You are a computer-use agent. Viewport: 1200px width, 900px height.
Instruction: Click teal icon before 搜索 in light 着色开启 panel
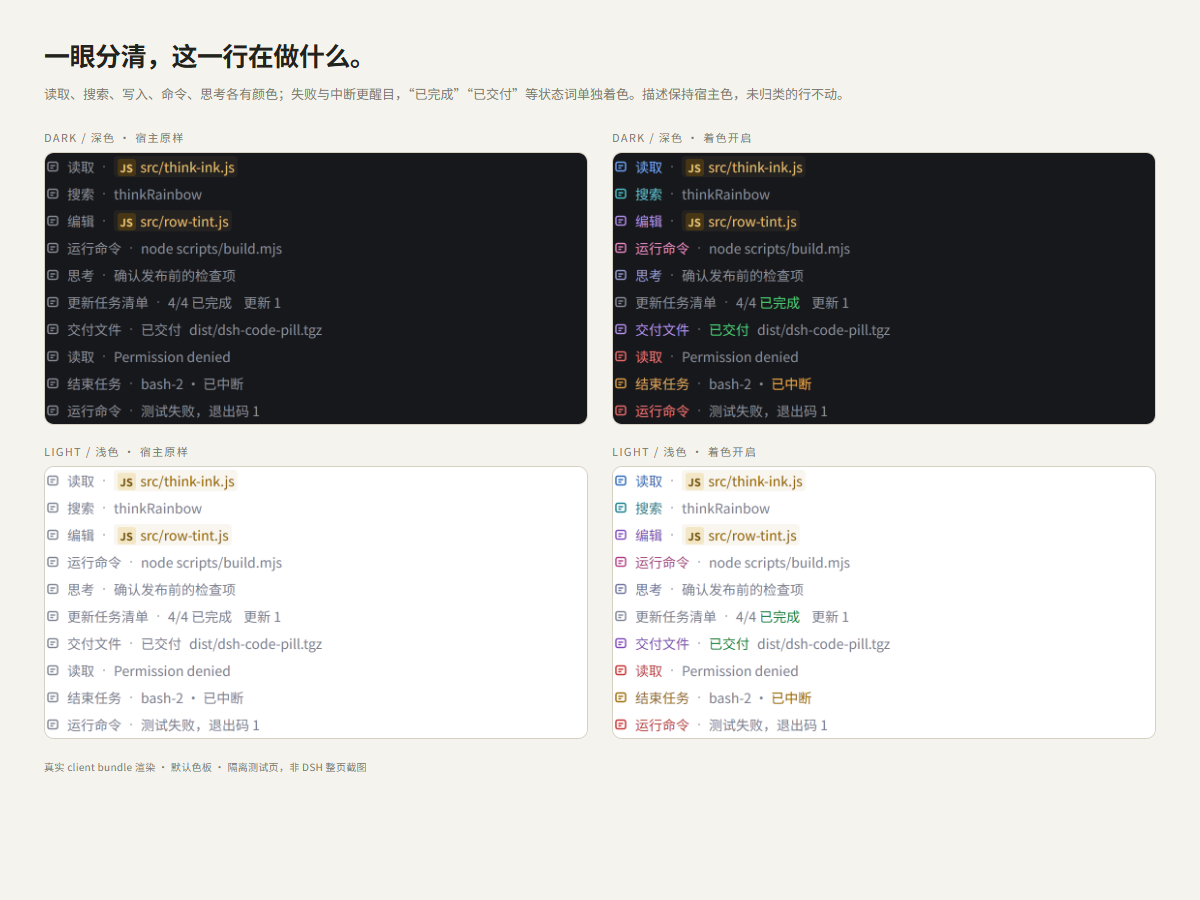tap(621, 508)
